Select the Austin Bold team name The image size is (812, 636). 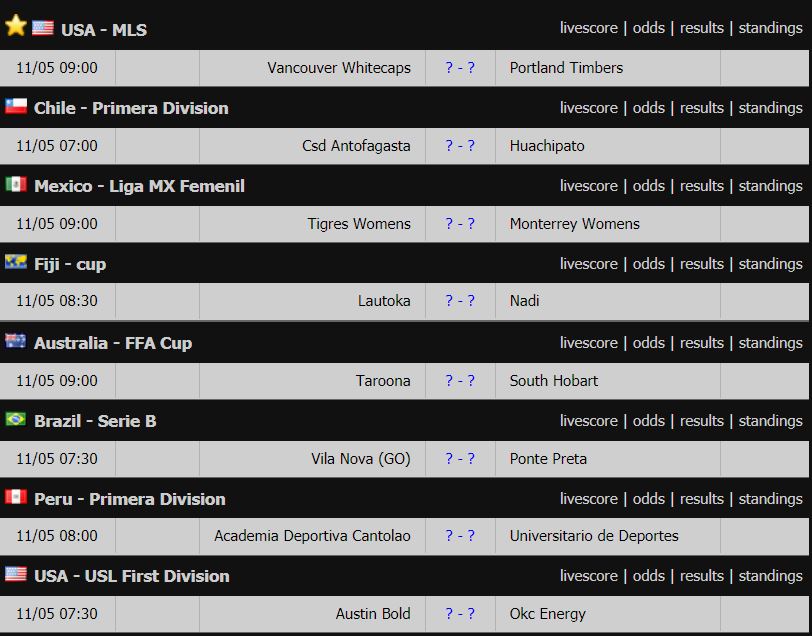[x=373, y=614]
